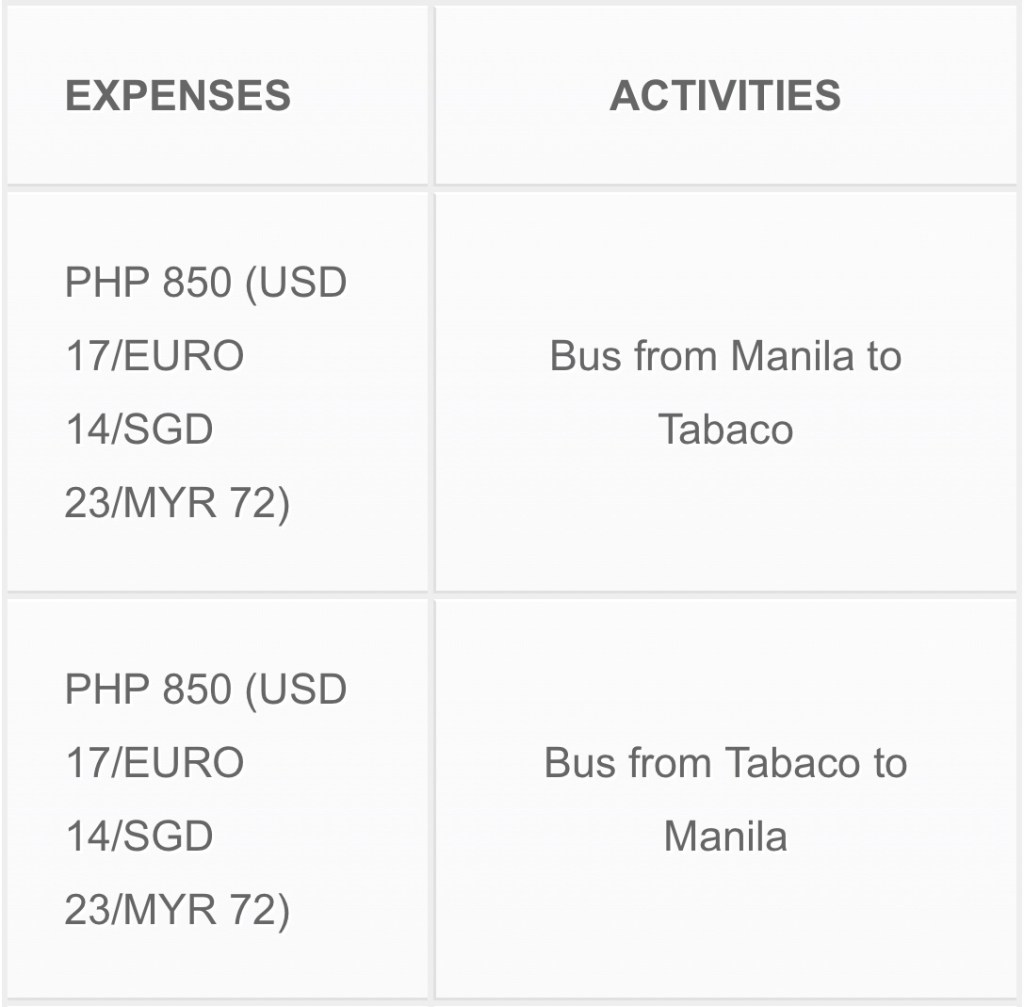The image size is (1024, 1007).
Task: Select "Bus from Manila to" activity line
Action: [x=725, y=356]
